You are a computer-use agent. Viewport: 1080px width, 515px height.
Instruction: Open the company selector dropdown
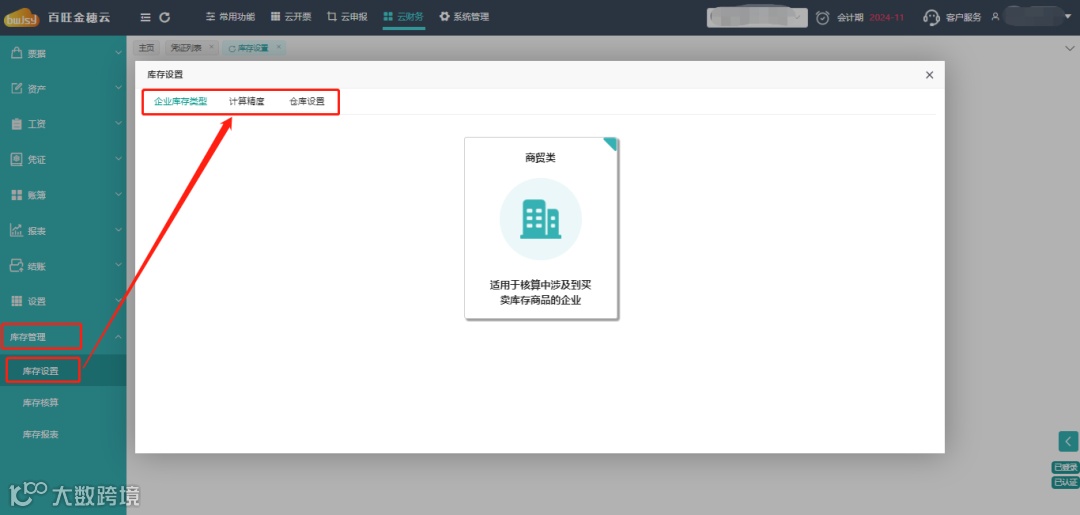[757, 18]
